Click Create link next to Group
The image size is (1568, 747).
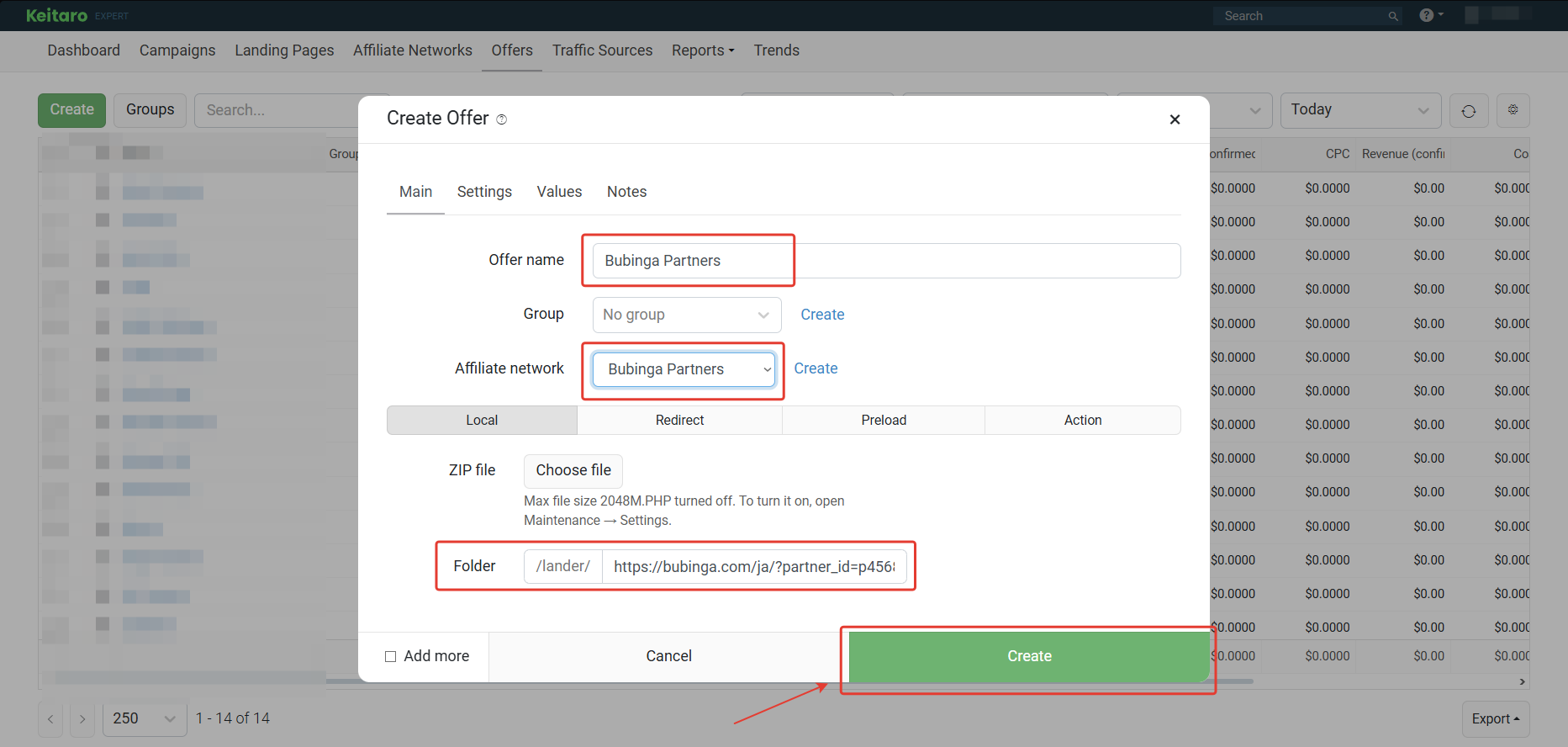click(x=822, y=315)
